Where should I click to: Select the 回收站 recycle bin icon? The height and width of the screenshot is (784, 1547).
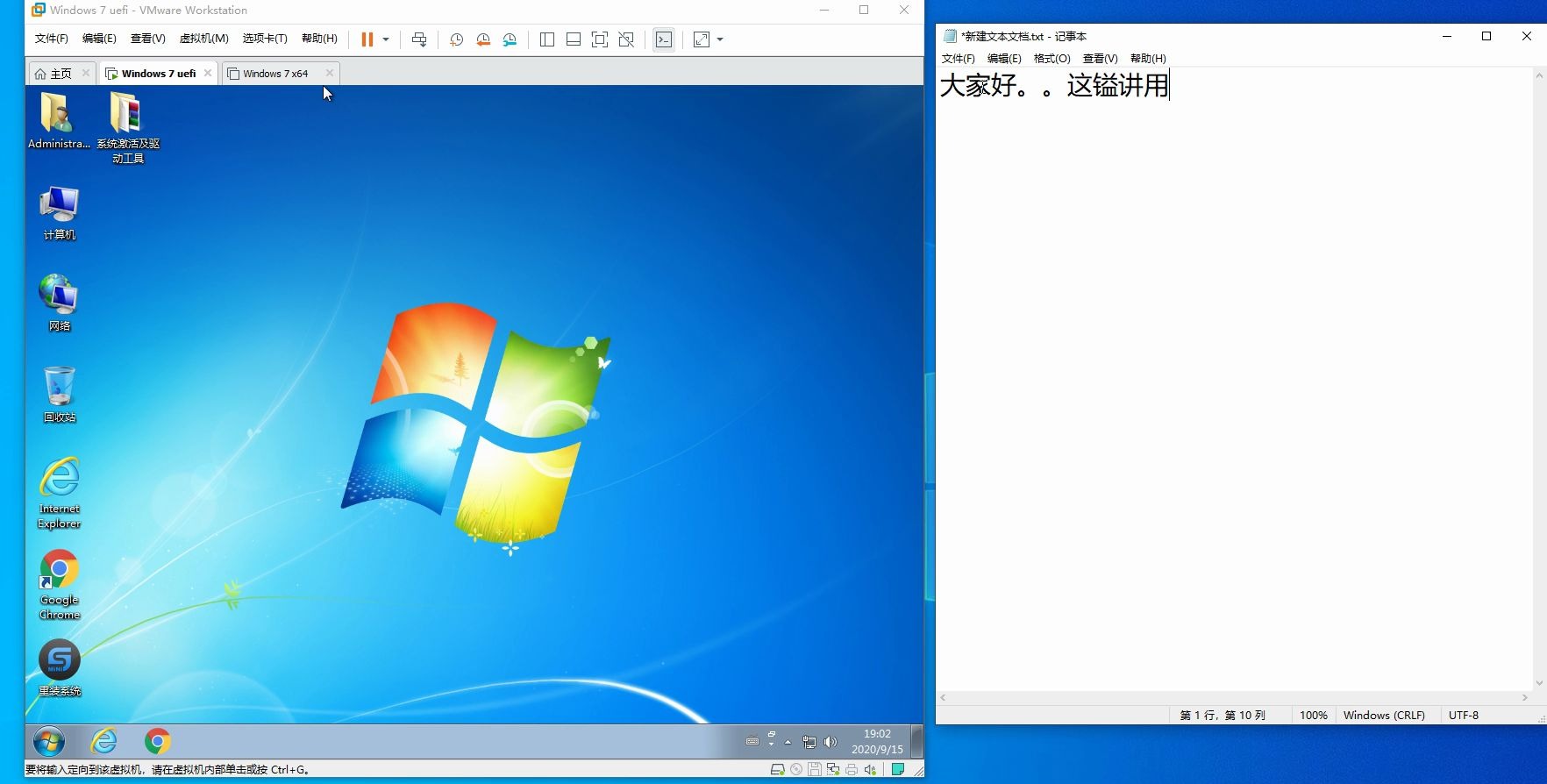(60, 395)
